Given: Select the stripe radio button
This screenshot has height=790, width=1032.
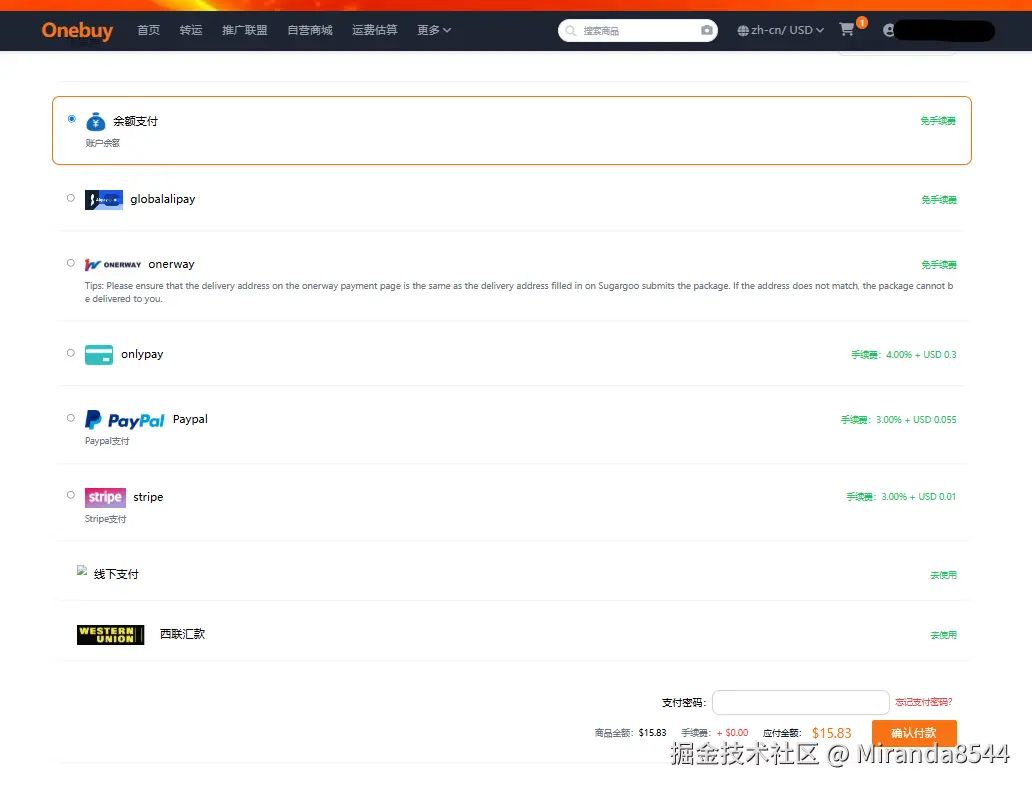Looking at the screenshot, I should pos(70,495).
